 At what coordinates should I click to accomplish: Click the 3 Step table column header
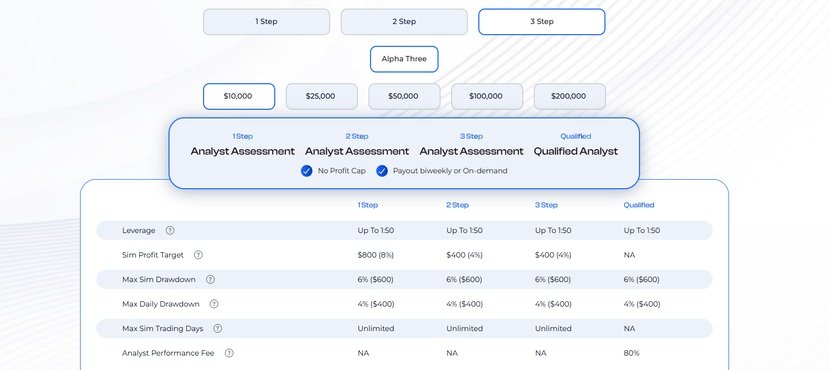546,205
